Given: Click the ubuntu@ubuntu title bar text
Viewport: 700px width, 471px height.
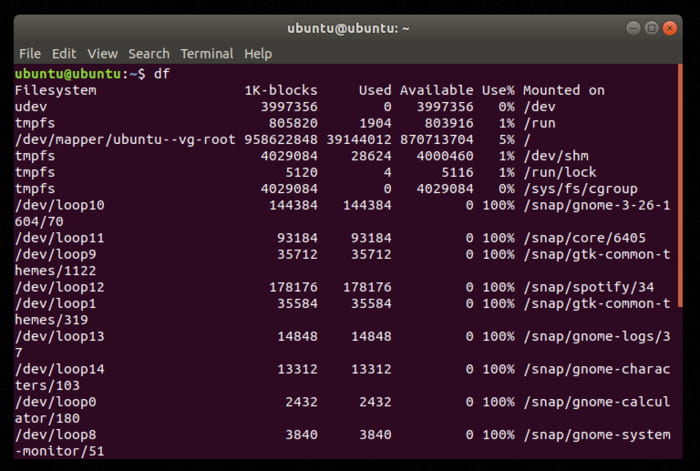Looking at the screenshot, I should 349,28.
